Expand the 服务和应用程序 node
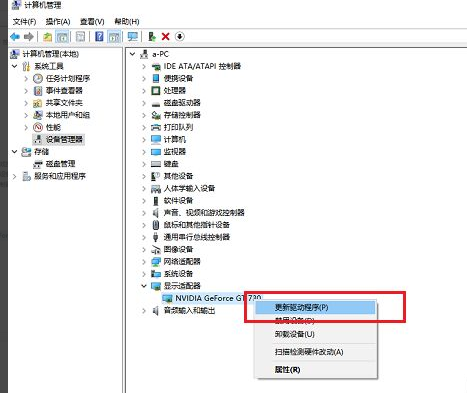Image resolution: width=467 pixels, height=393 pixels. (x=14, y=176)
